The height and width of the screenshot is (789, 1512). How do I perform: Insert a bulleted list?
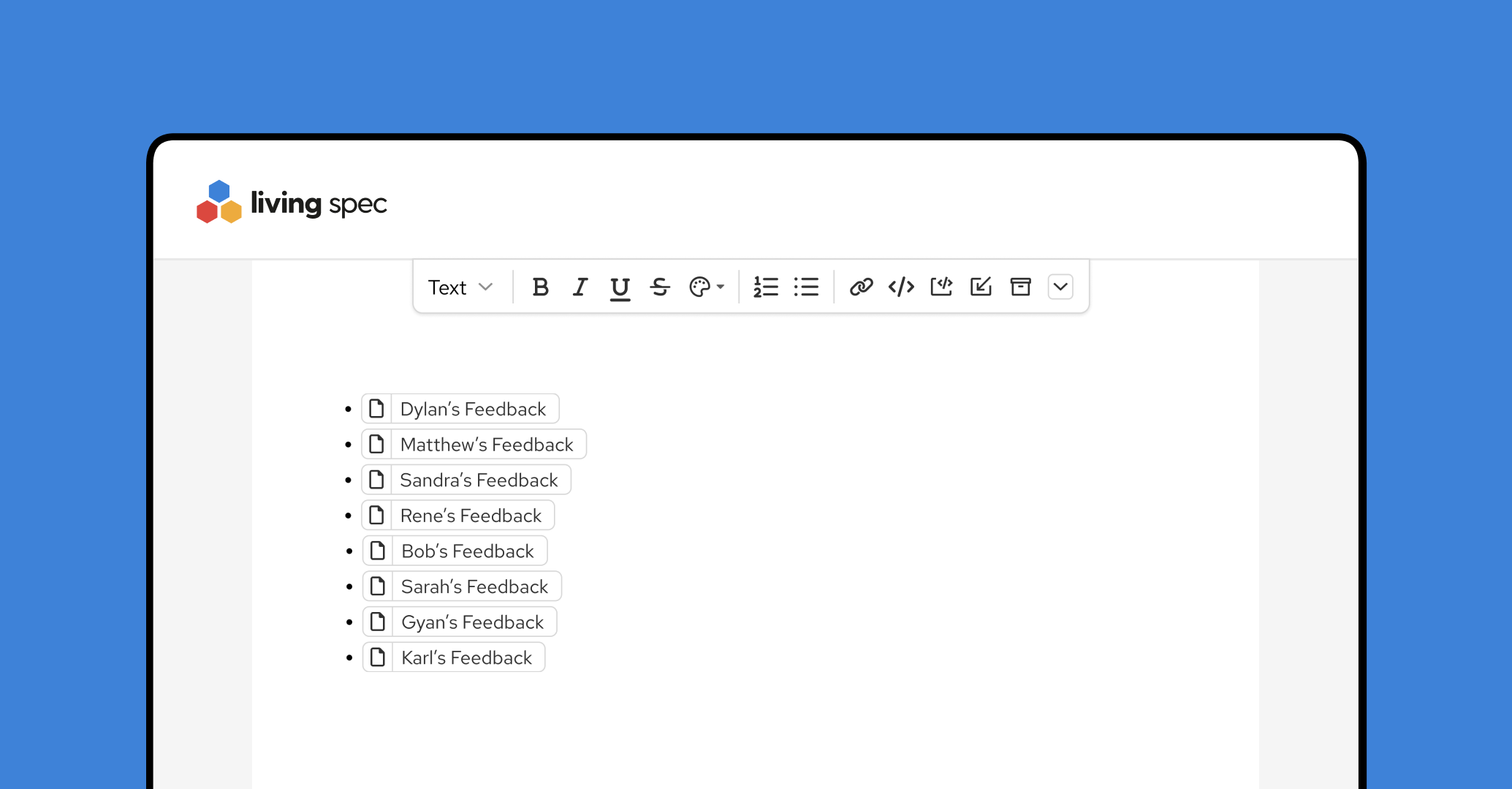click(806, 287)
